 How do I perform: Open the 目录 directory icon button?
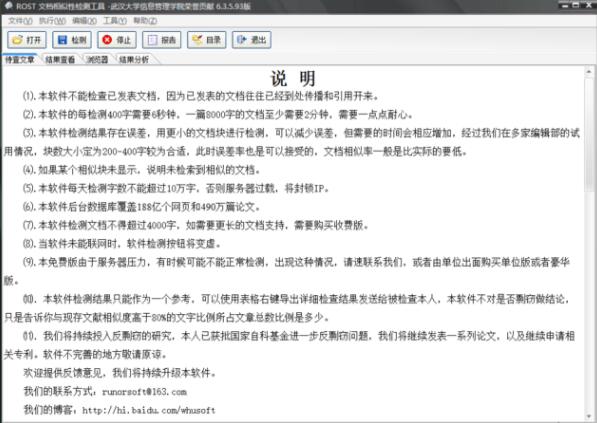(207, 40)
